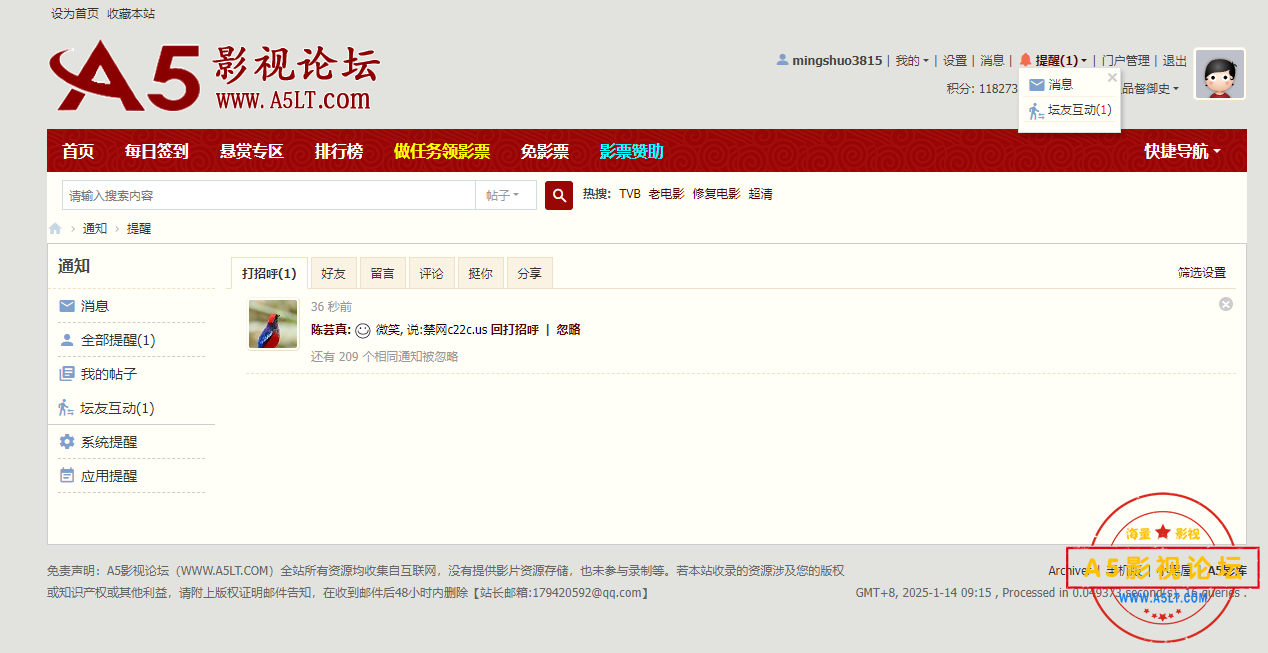
Task: Open 系统提醒 in the sidebar
Action: point(109,442)
